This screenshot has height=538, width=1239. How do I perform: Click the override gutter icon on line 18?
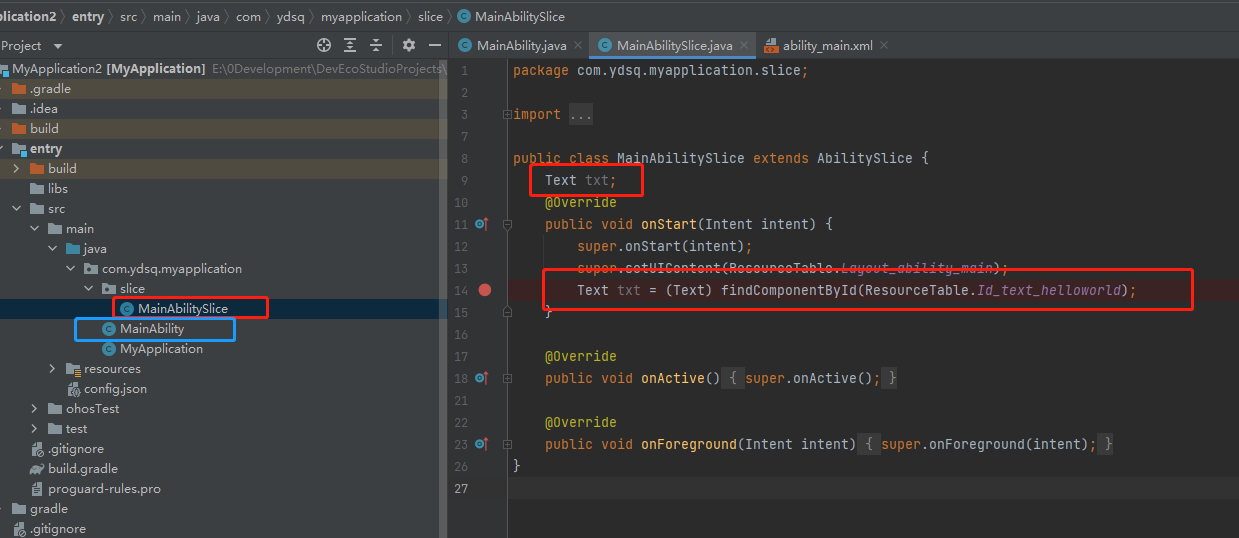click(481, 378)
